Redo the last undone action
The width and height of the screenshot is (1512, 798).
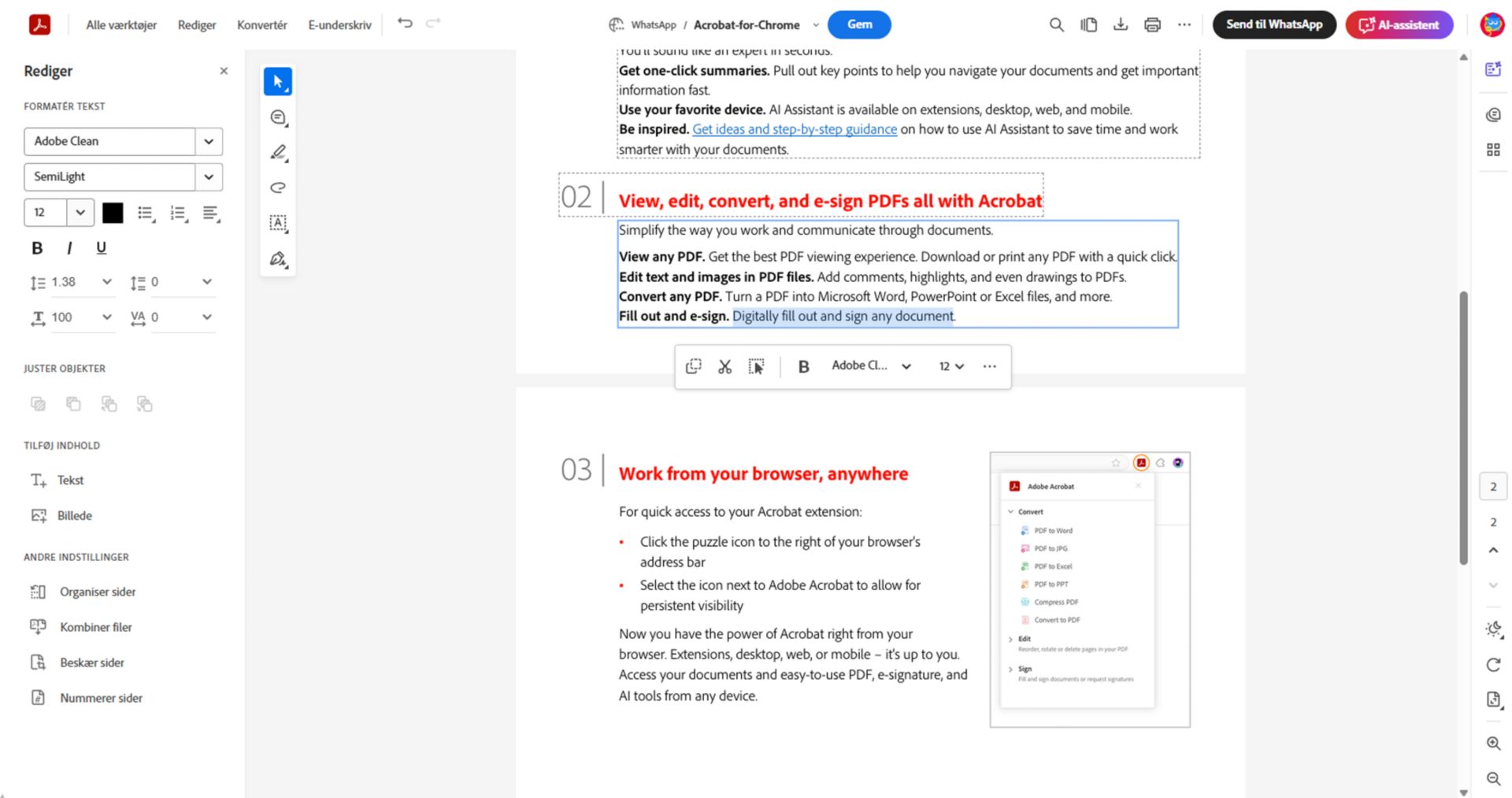point(433,23)
